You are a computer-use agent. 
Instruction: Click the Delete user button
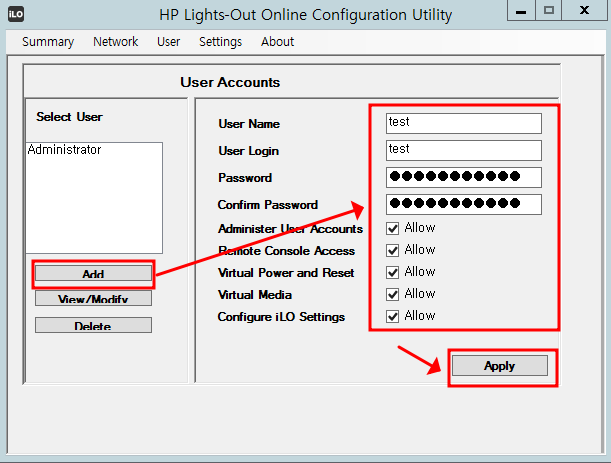coord(93,325)
